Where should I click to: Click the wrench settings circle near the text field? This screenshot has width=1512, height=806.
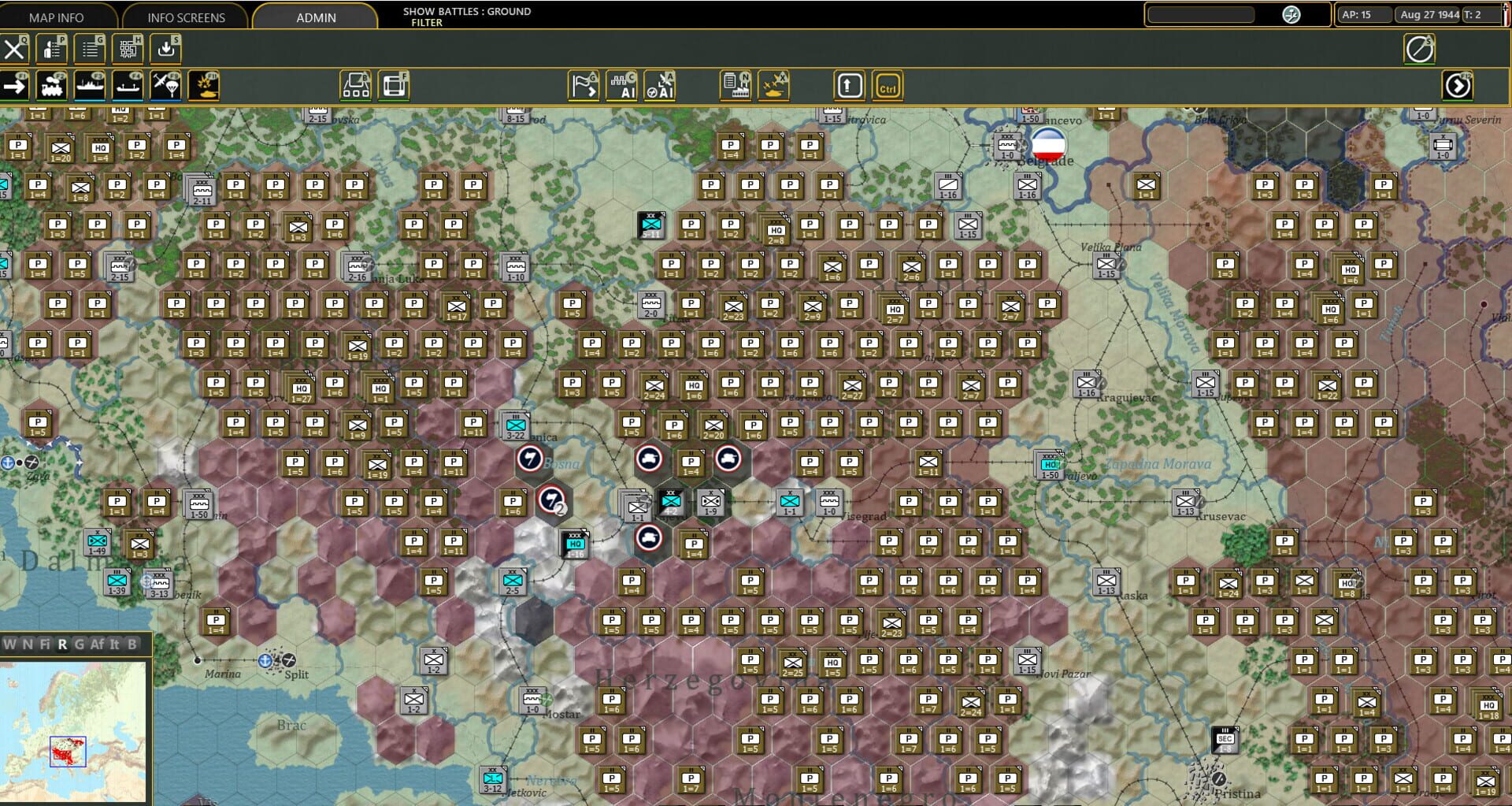1291,14
